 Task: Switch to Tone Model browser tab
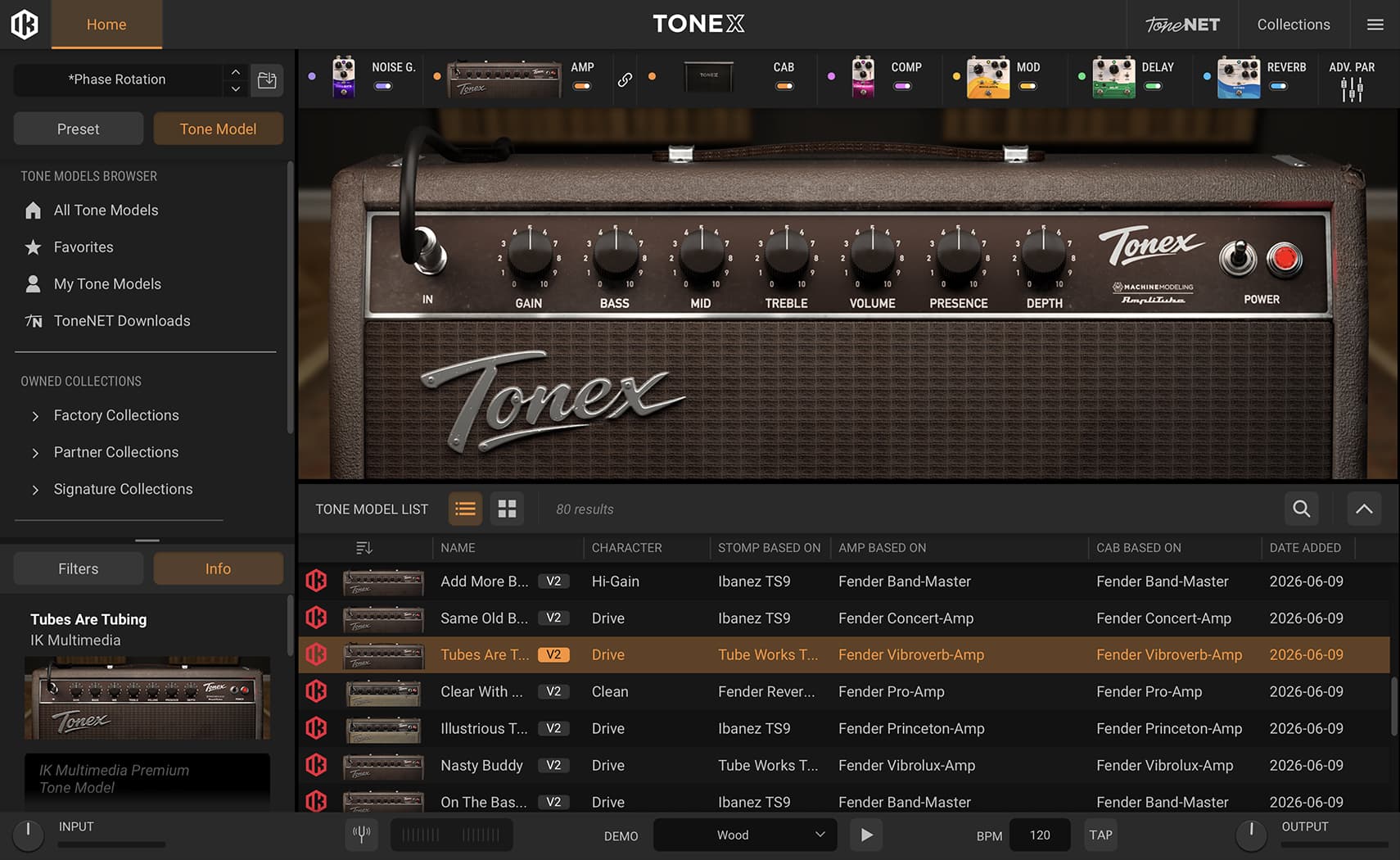(x=219, y=129)
